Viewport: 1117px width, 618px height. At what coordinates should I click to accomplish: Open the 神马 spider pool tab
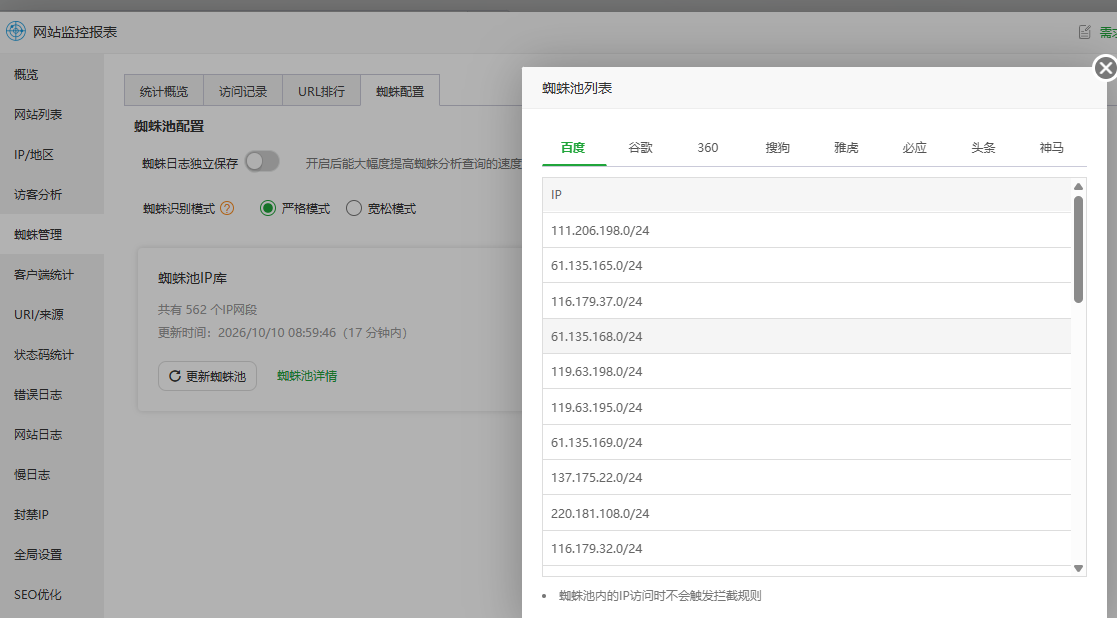click(x=1051, y=147)
